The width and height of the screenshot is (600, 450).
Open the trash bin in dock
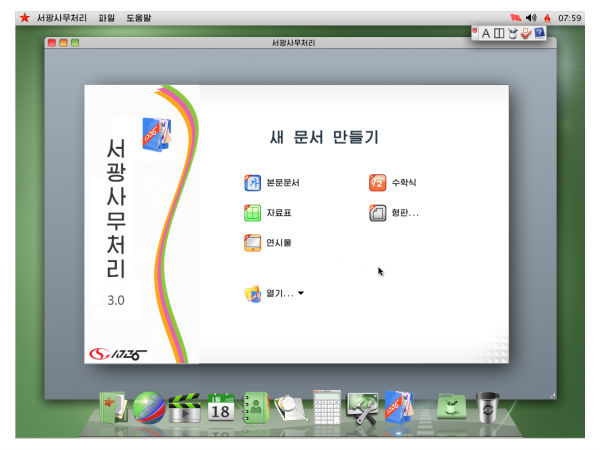[488, 408]
